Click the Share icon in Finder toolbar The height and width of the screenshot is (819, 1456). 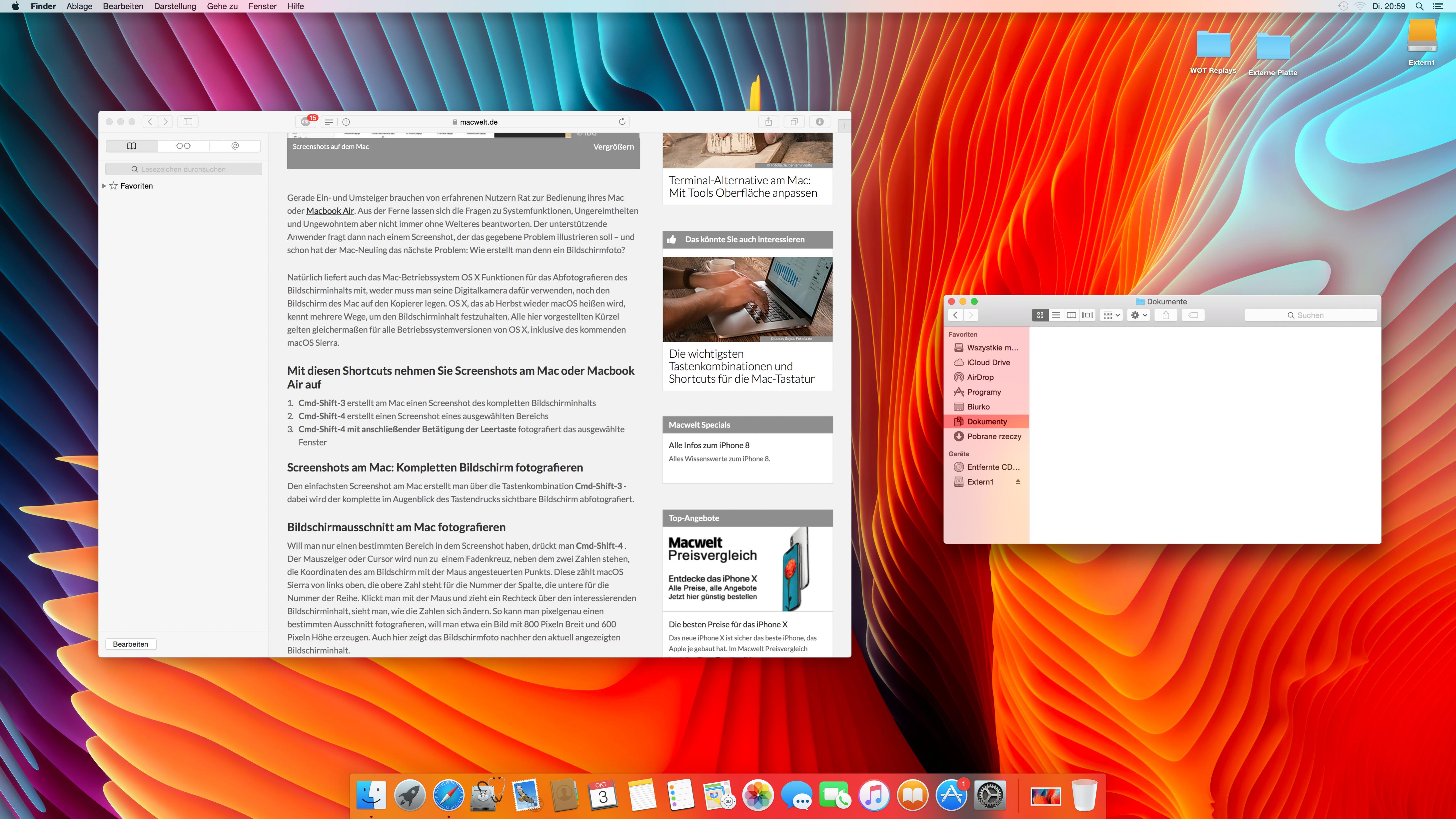pyautogui.click(x=1166, y=315)
